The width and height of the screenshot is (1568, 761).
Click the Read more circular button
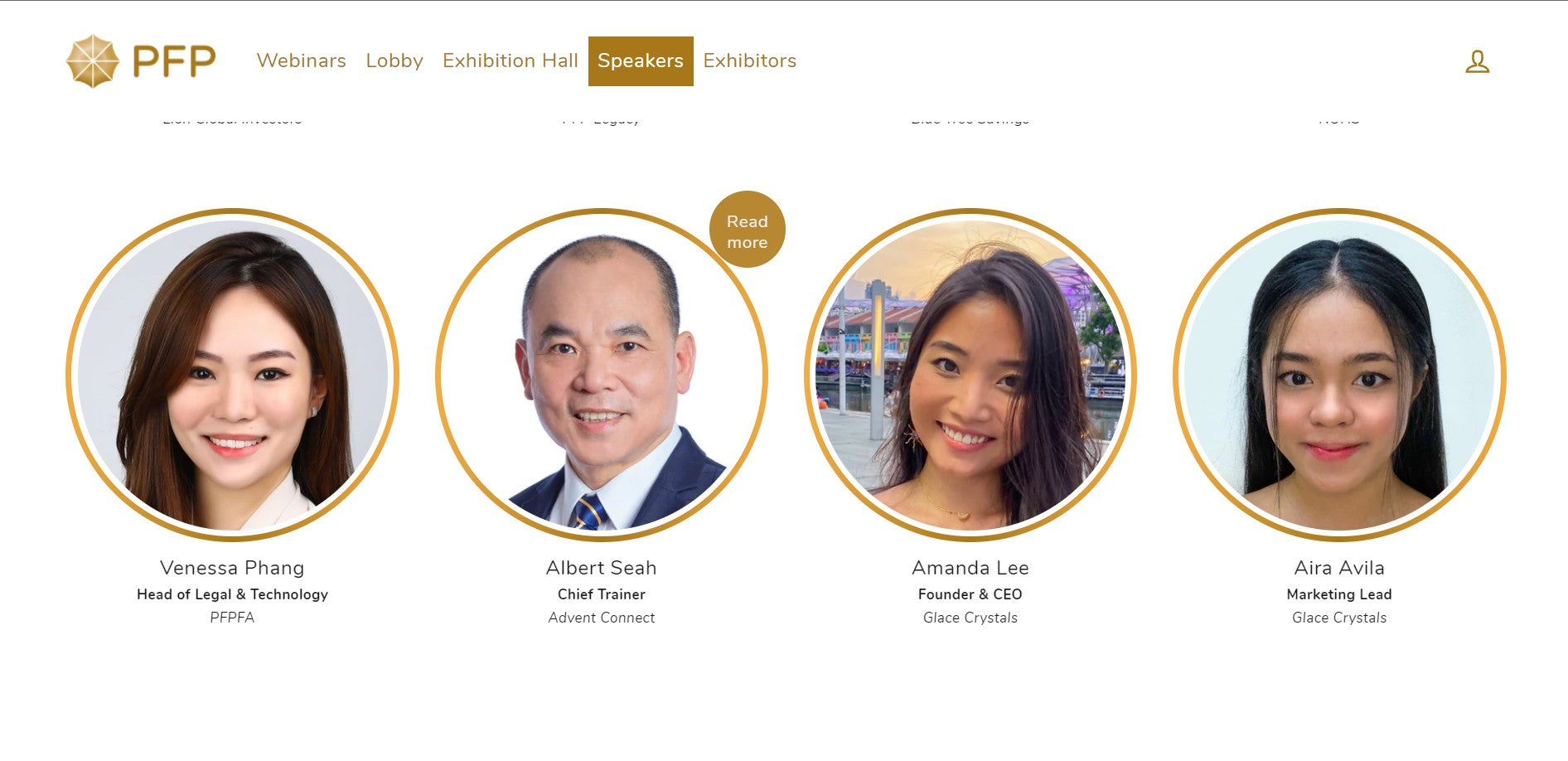coord(748,230)
